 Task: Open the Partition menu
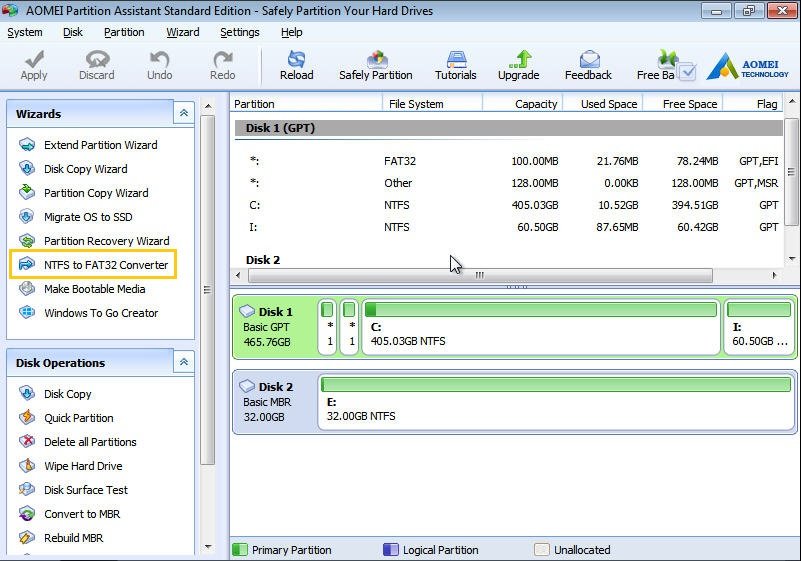[124, 32]
